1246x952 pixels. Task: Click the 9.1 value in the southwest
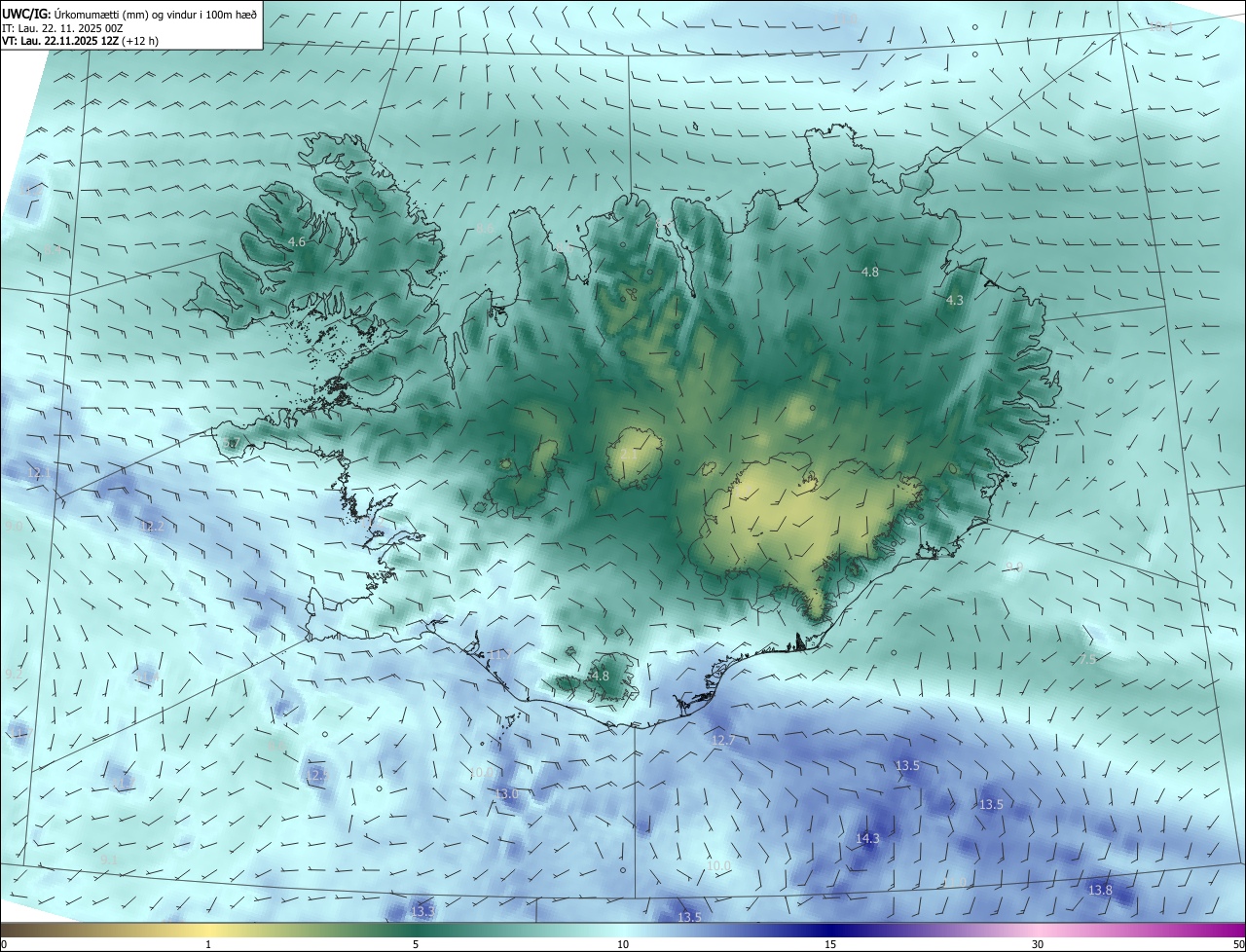(x=109, y=860)
